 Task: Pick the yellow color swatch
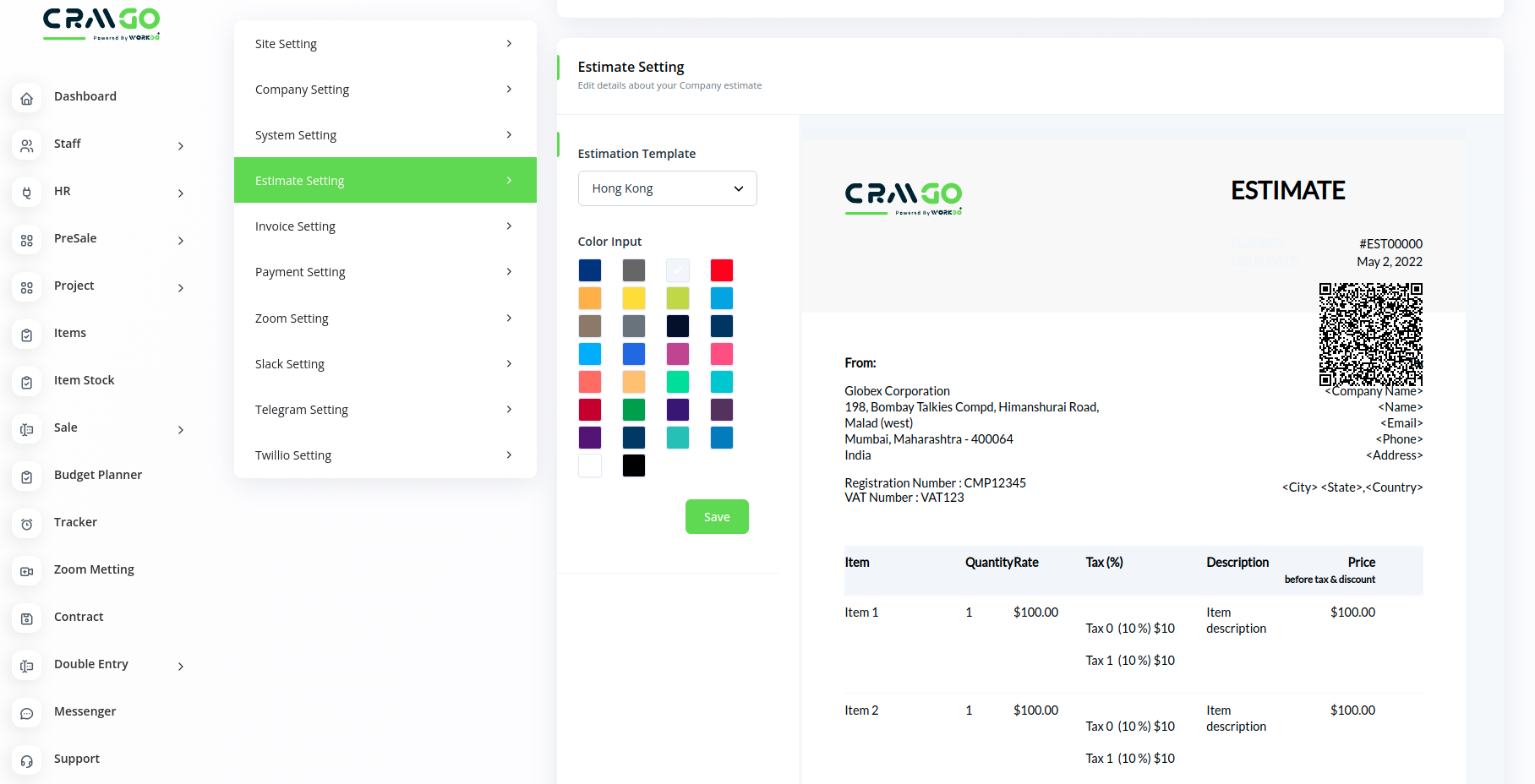click(634, 298)
